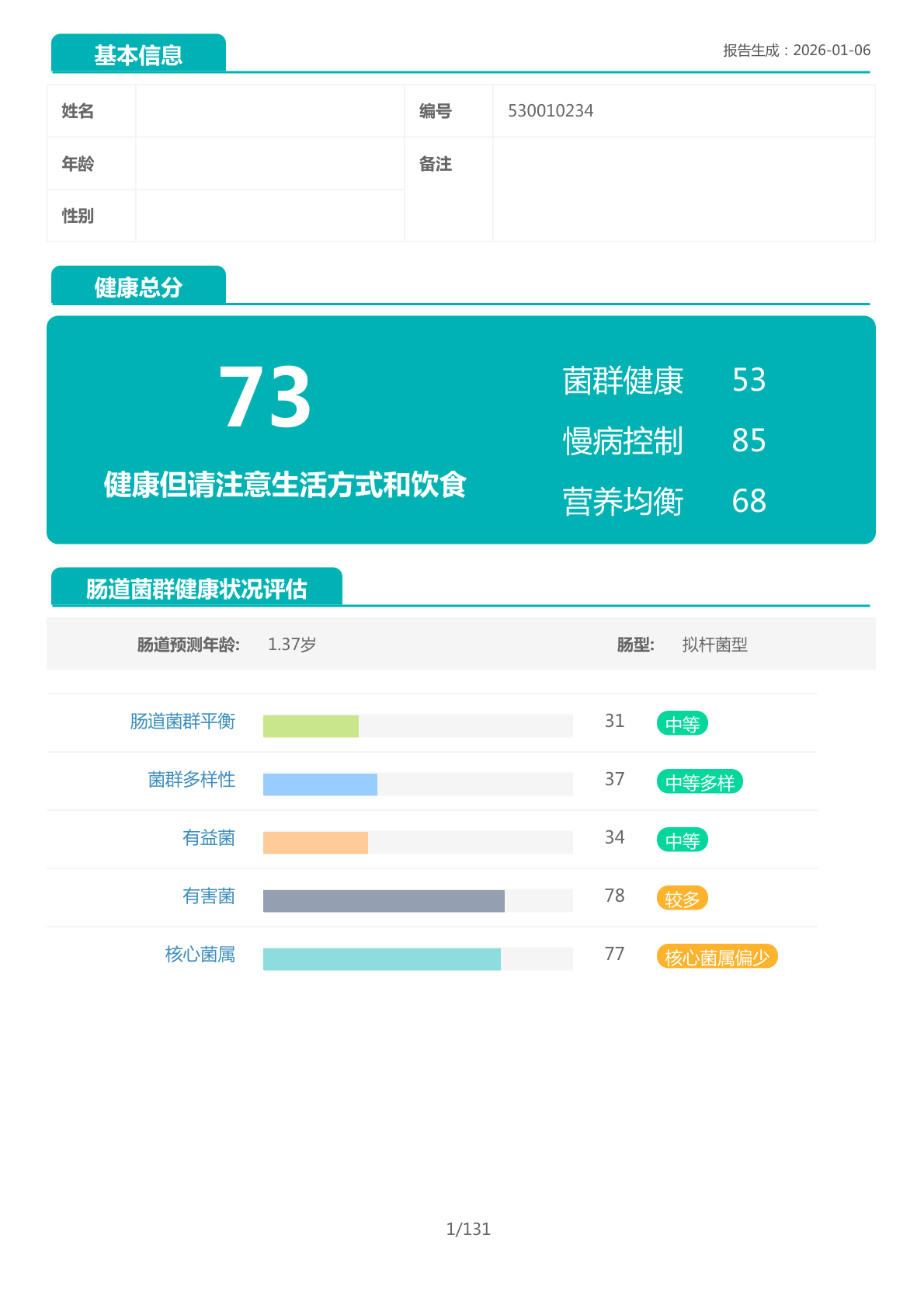The height and width of the screenshot is (1308, 924).
Task: Click the 有害菌 label link
Action: 209,896
